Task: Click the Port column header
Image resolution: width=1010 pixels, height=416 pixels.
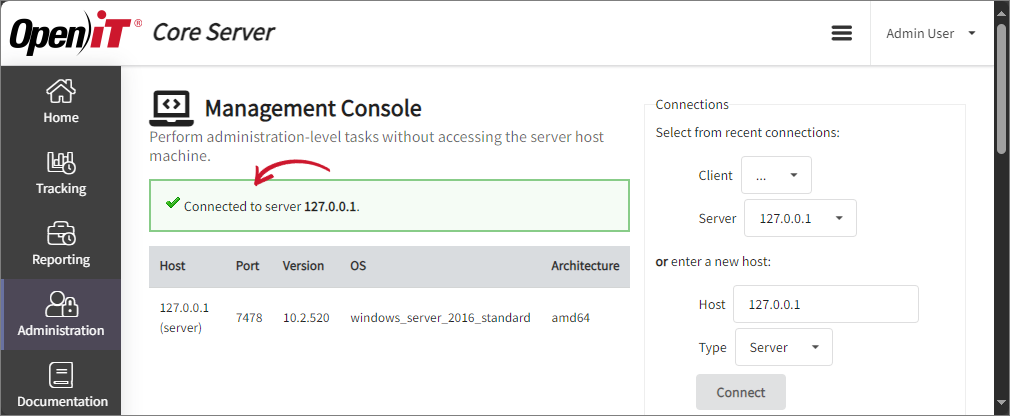Action: [x=247, y=265]
